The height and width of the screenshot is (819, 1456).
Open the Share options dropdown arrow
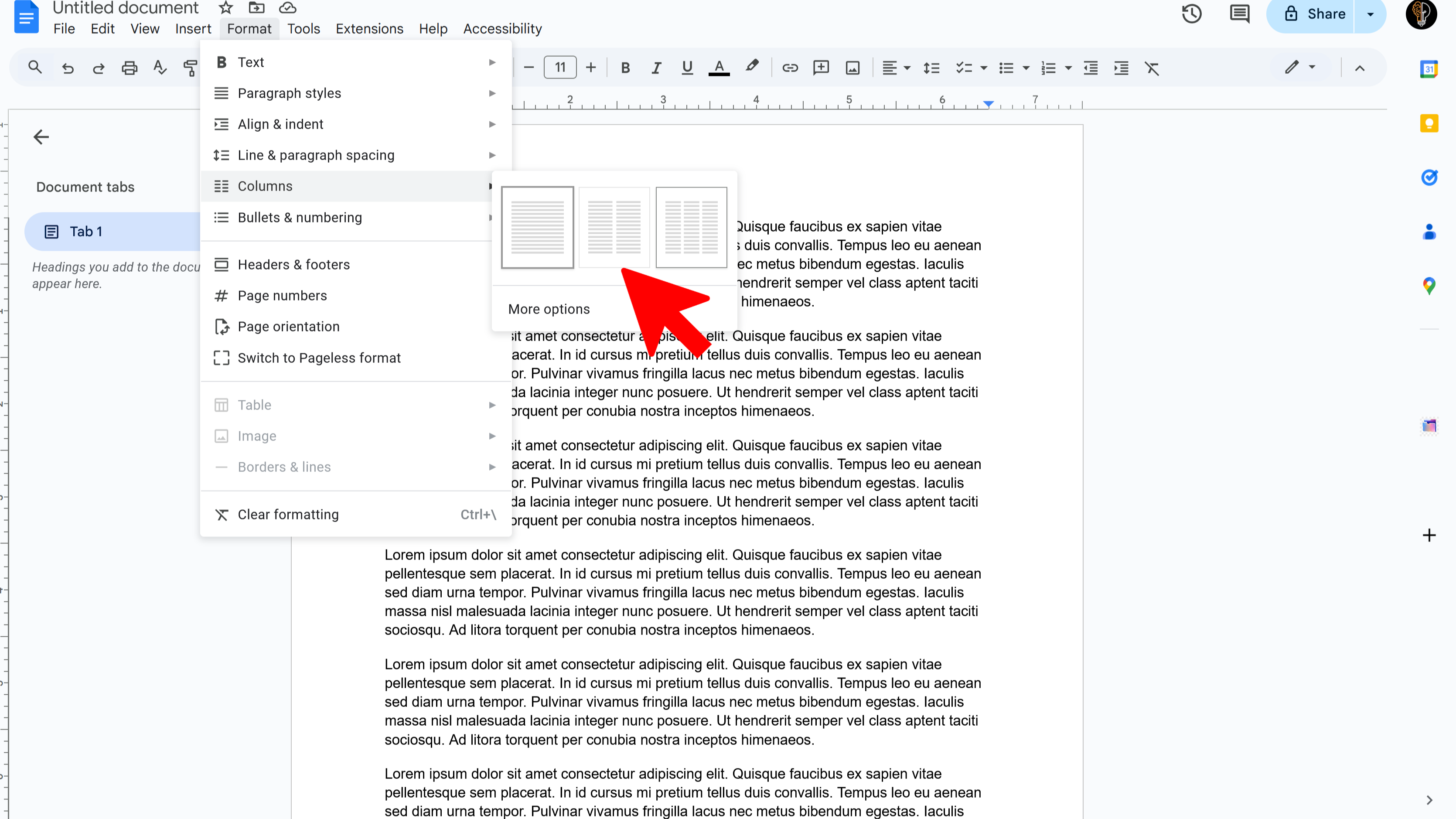1370,14
